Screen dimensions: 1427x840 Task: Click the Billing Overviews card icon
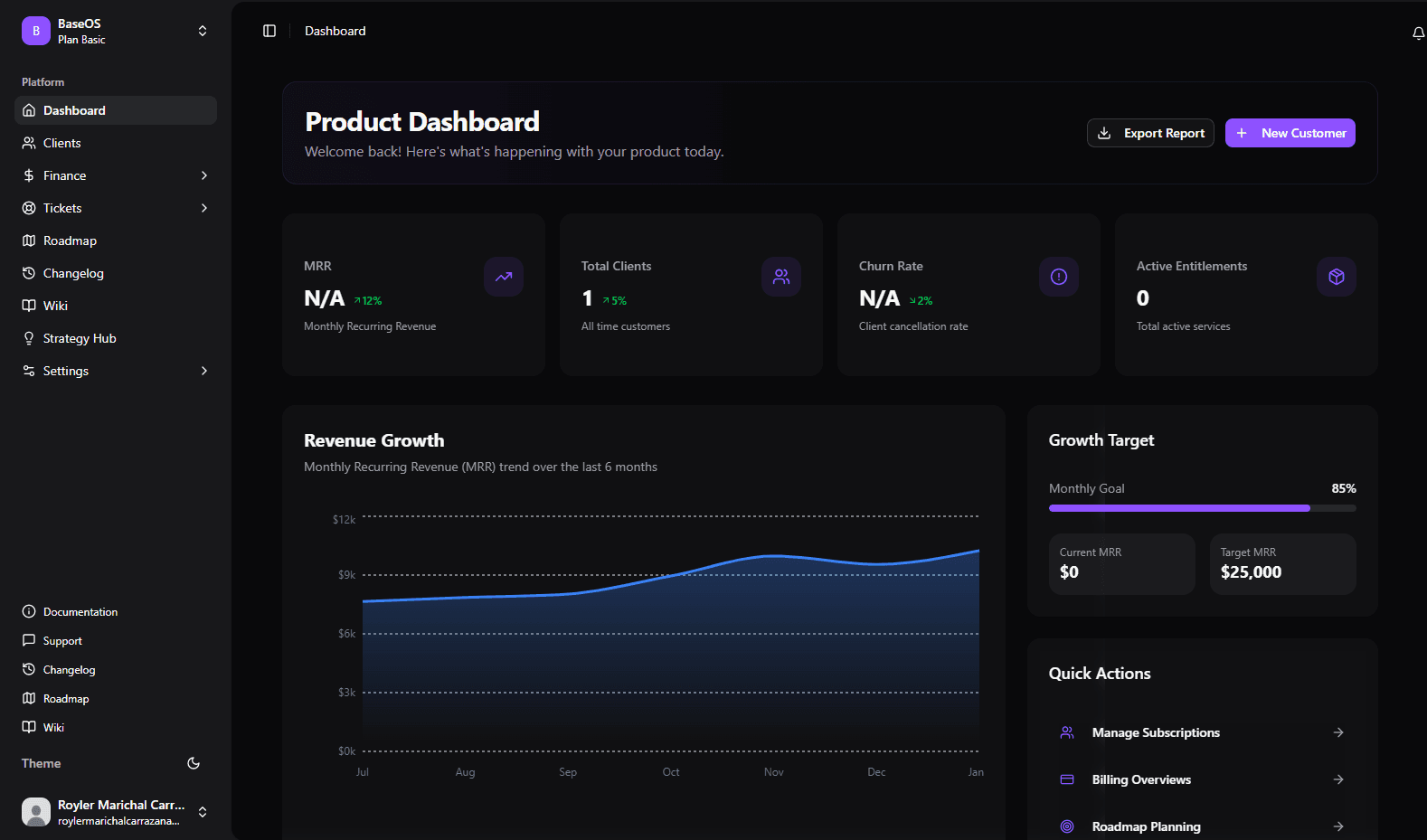point(1067,779)
